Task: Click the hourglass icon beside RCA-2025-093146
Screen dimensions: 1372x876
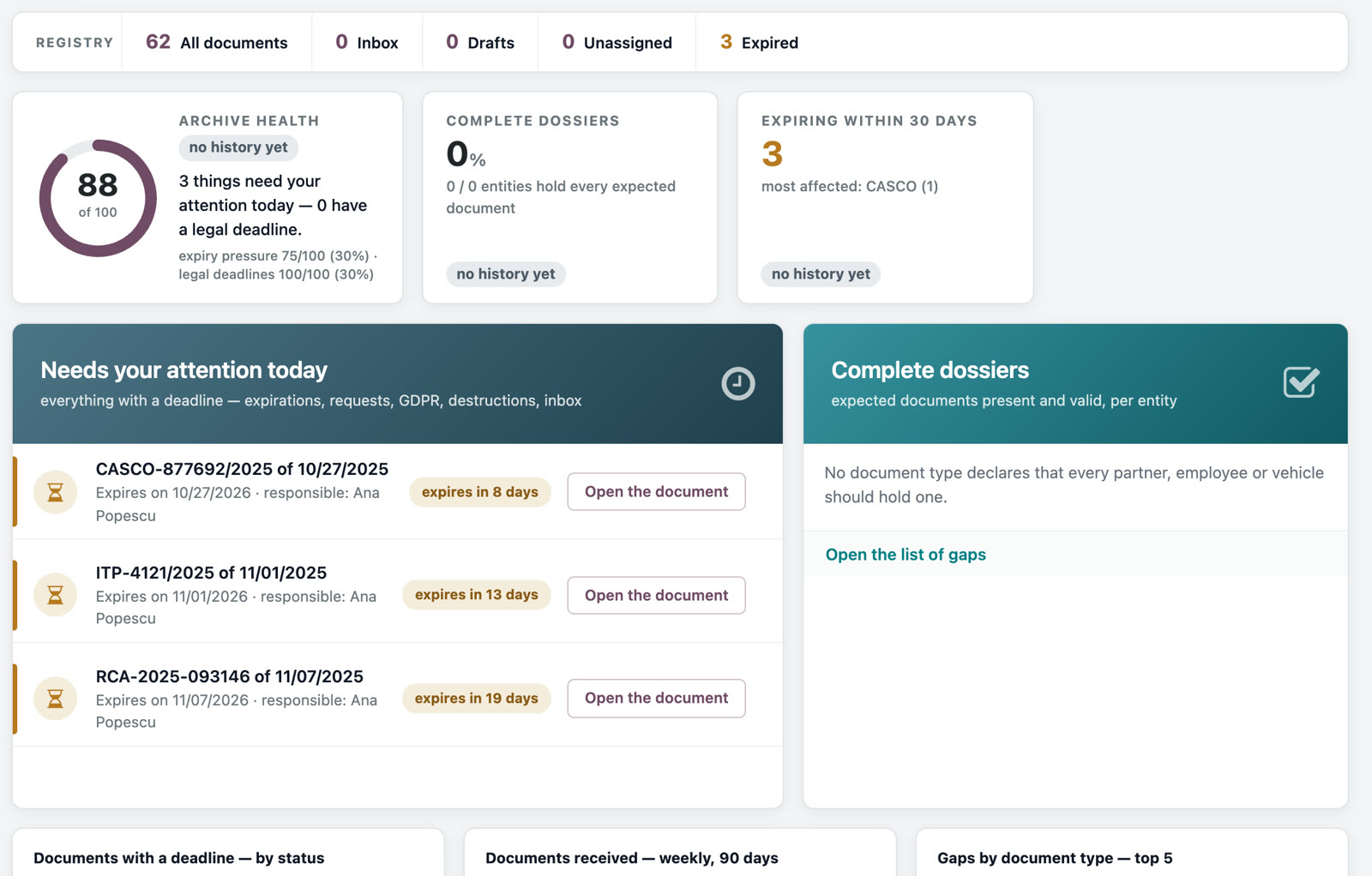Action: [x=55, y=699]
